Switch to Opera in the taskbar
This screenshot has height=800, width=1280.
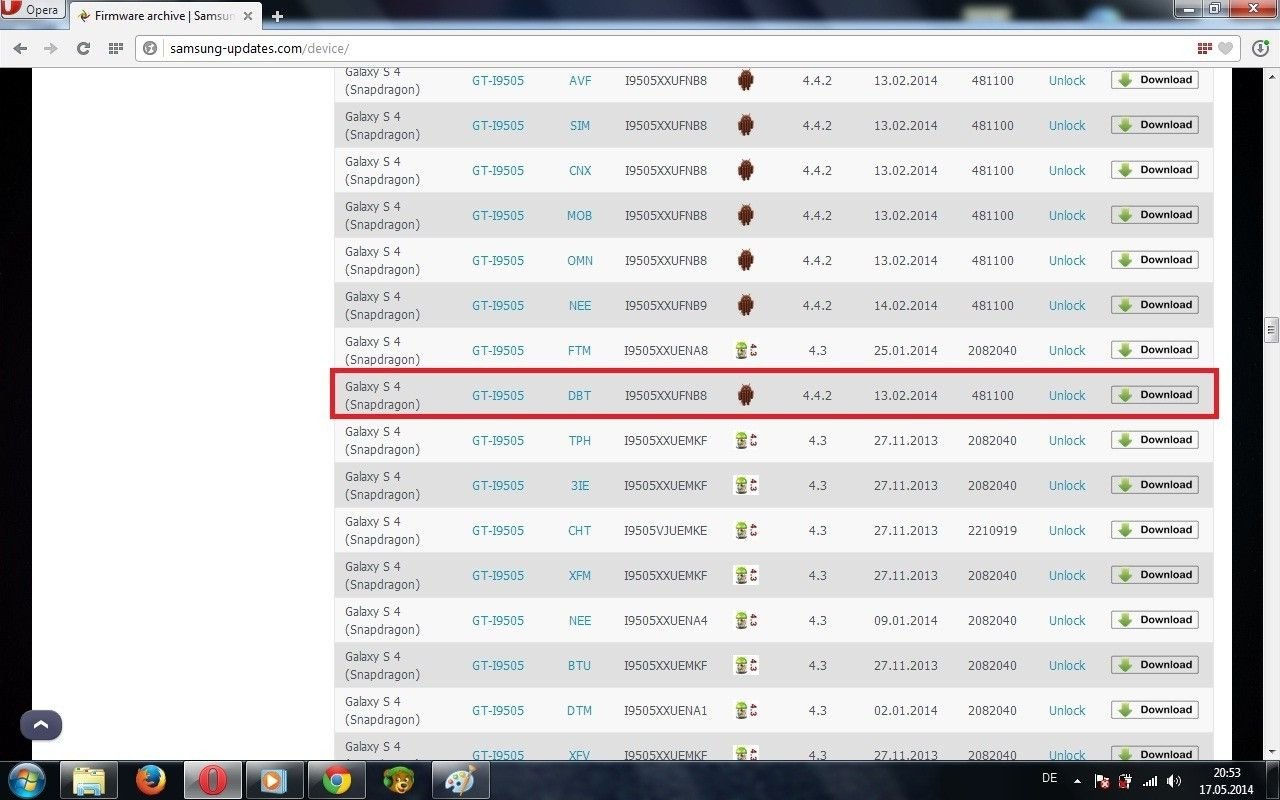coord(213,780)
